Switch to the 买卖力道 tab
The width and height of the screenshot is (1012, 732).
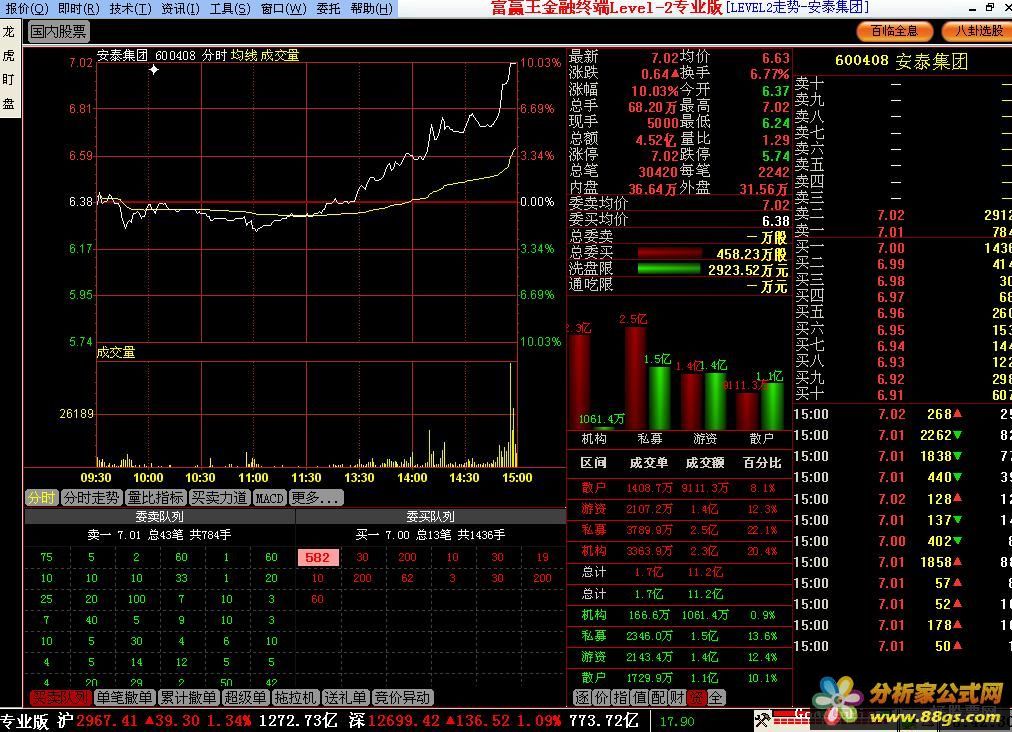(x=219, y=498)
